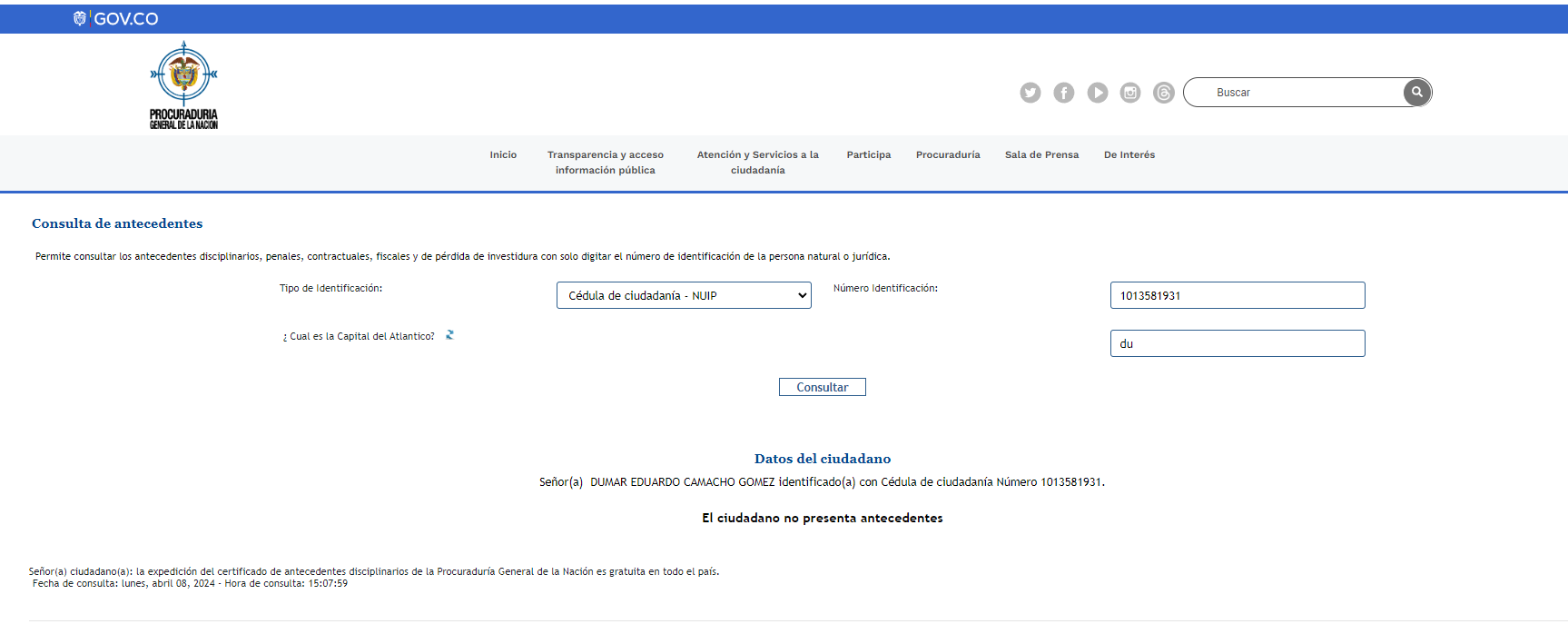Expand the Tipo de Identificación dropdown
1568x624 pixels.
point(683,295)
